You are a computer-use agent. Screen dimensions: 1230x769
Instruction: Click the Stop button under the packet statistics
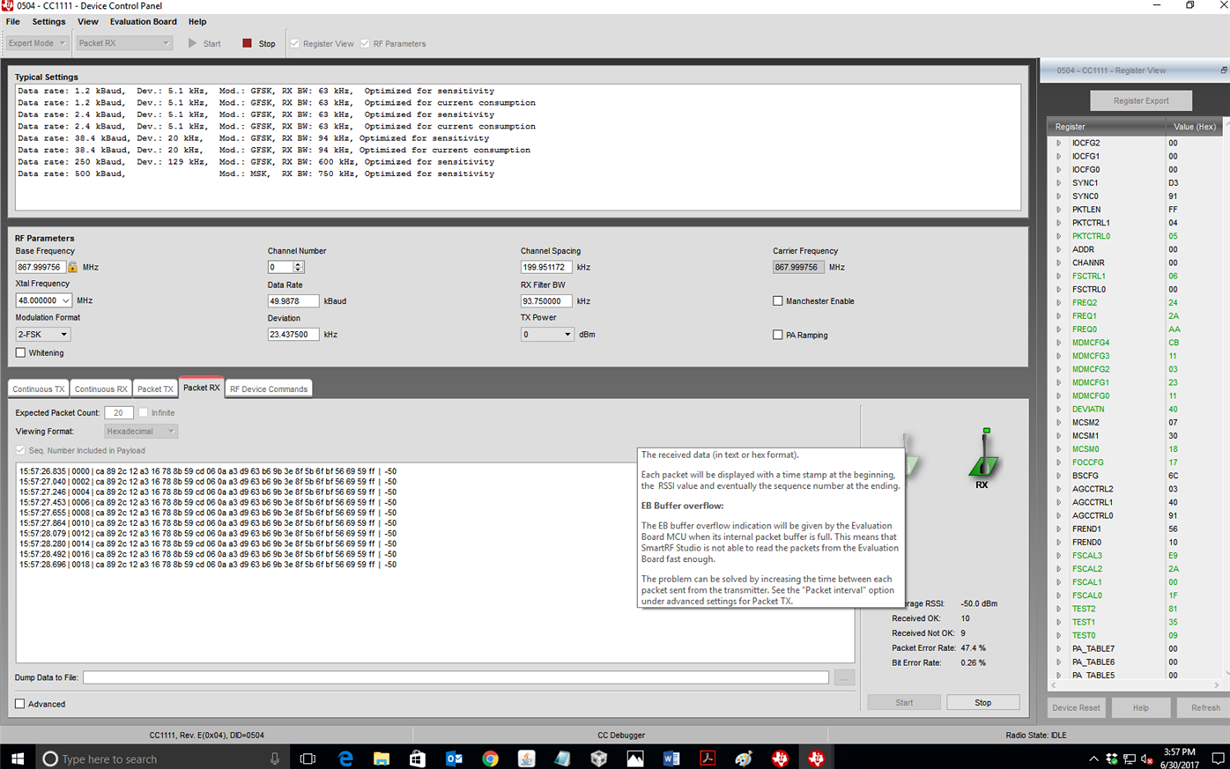click(983, 702)
